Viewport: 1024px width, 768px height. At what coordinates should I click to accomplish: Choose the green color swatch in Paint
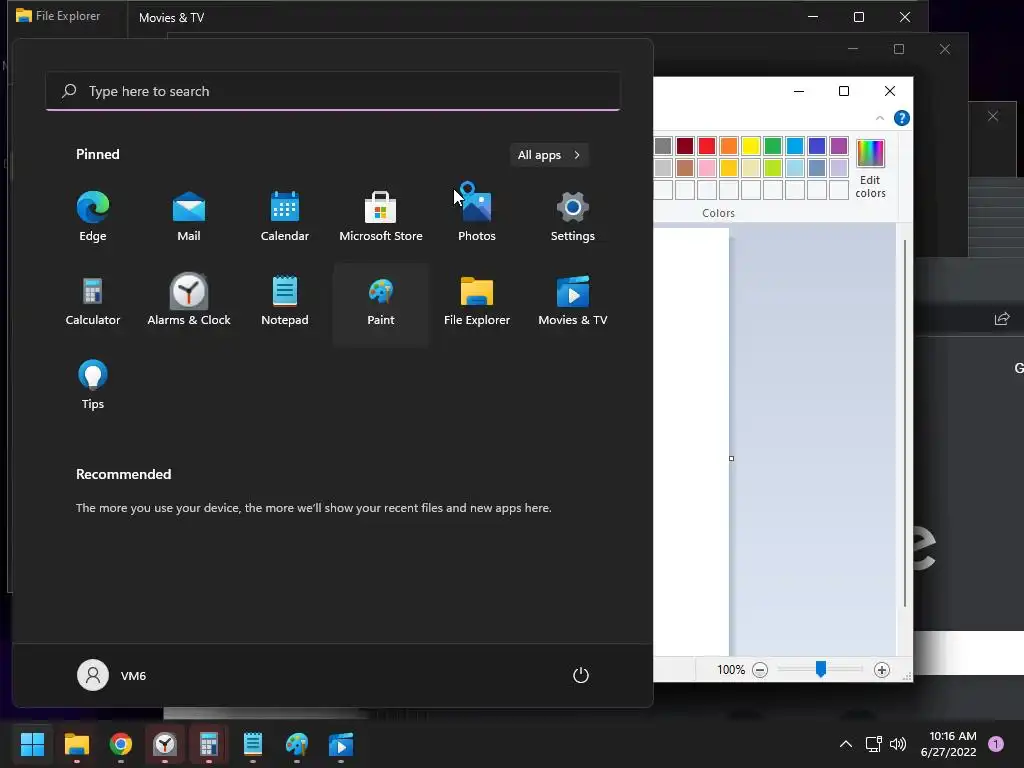773,146
